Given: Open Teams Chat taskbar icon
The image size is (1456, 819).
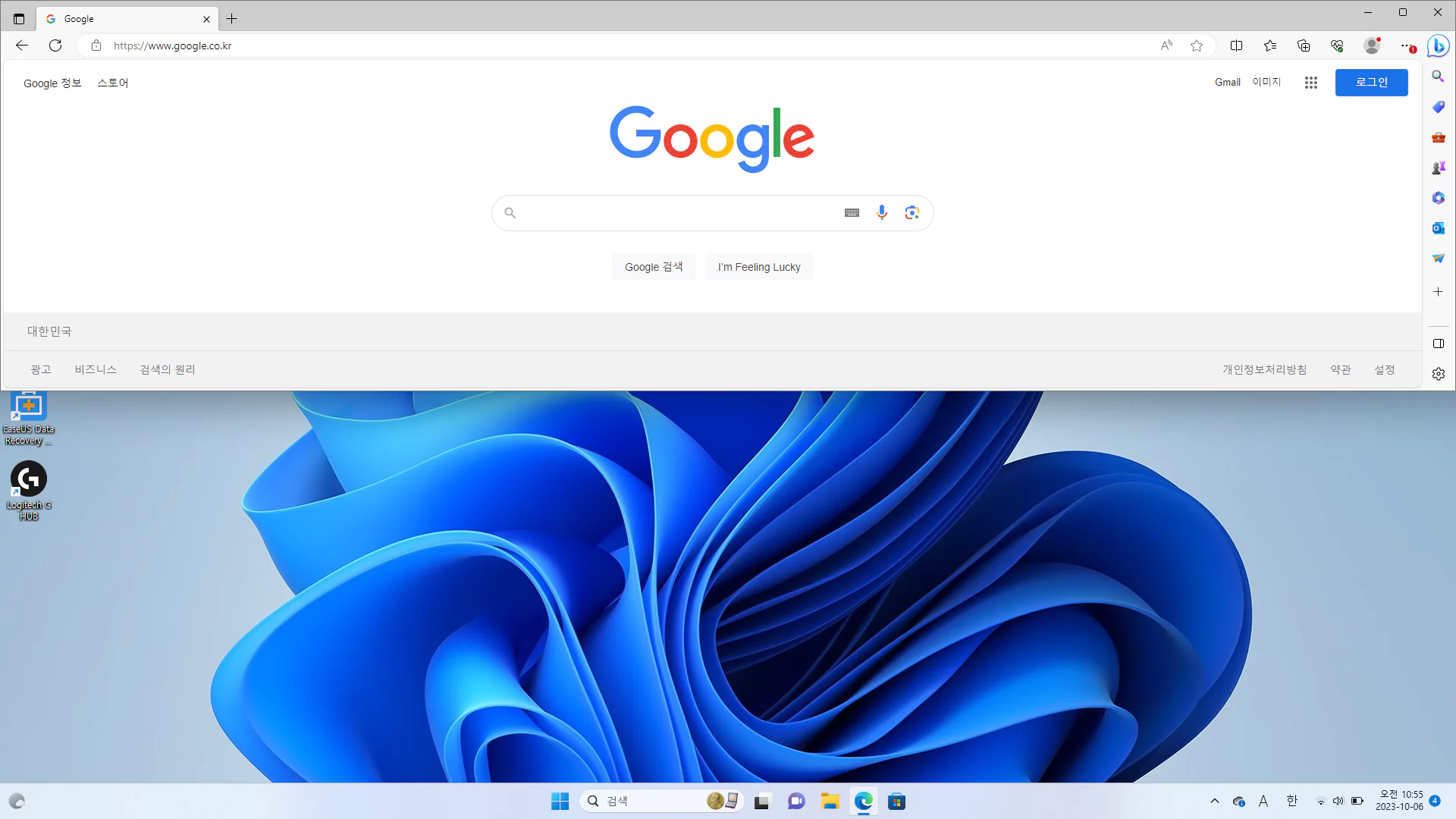Looking at the screenshot, I should 796,801.
